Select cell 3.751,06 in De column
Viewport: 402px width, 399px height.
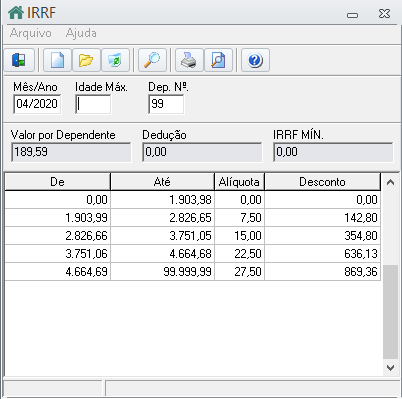click(58, 254)
